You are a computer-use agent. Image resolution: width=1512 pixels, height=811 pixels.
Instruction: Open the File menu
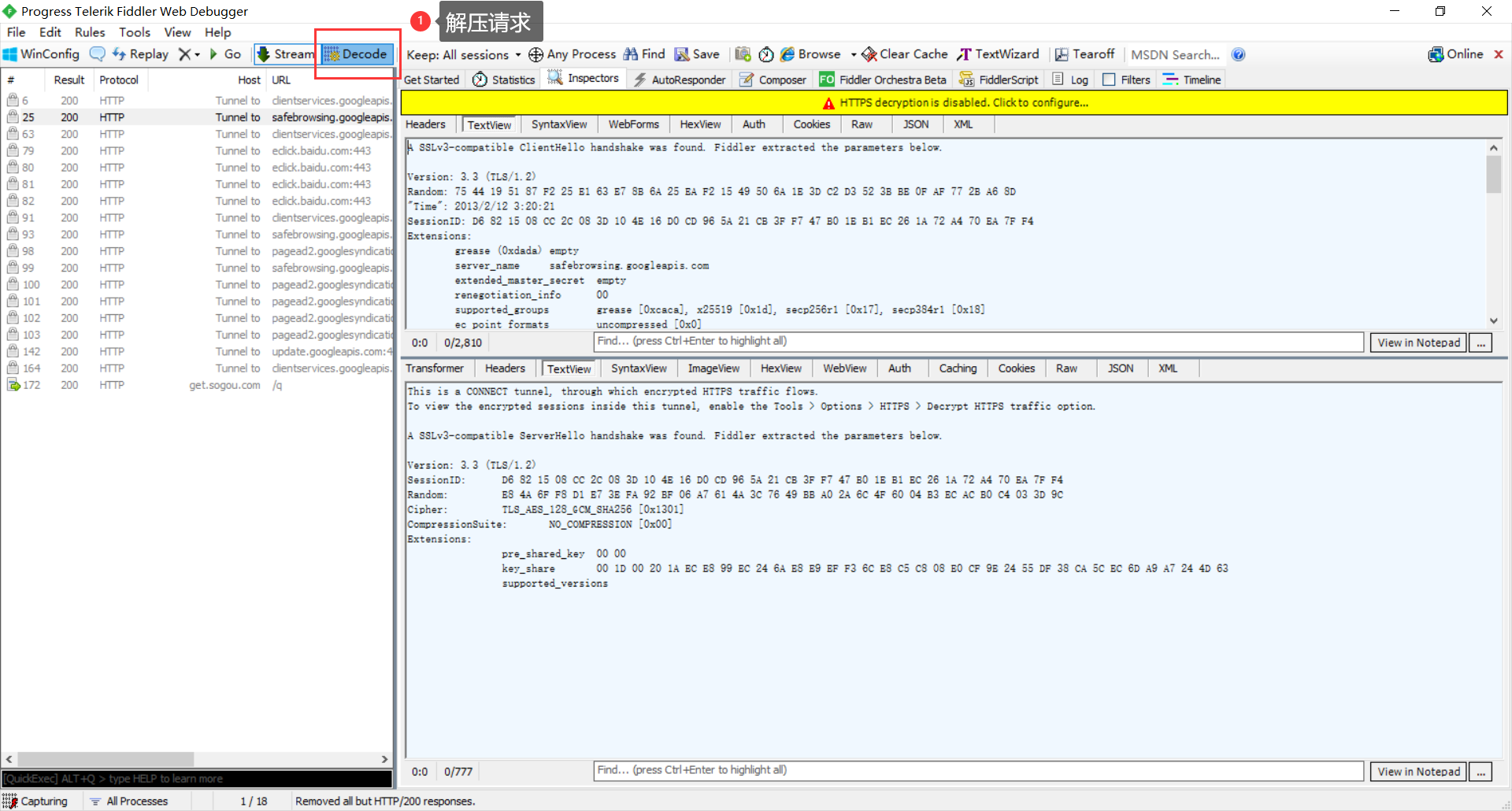point(17,32)
